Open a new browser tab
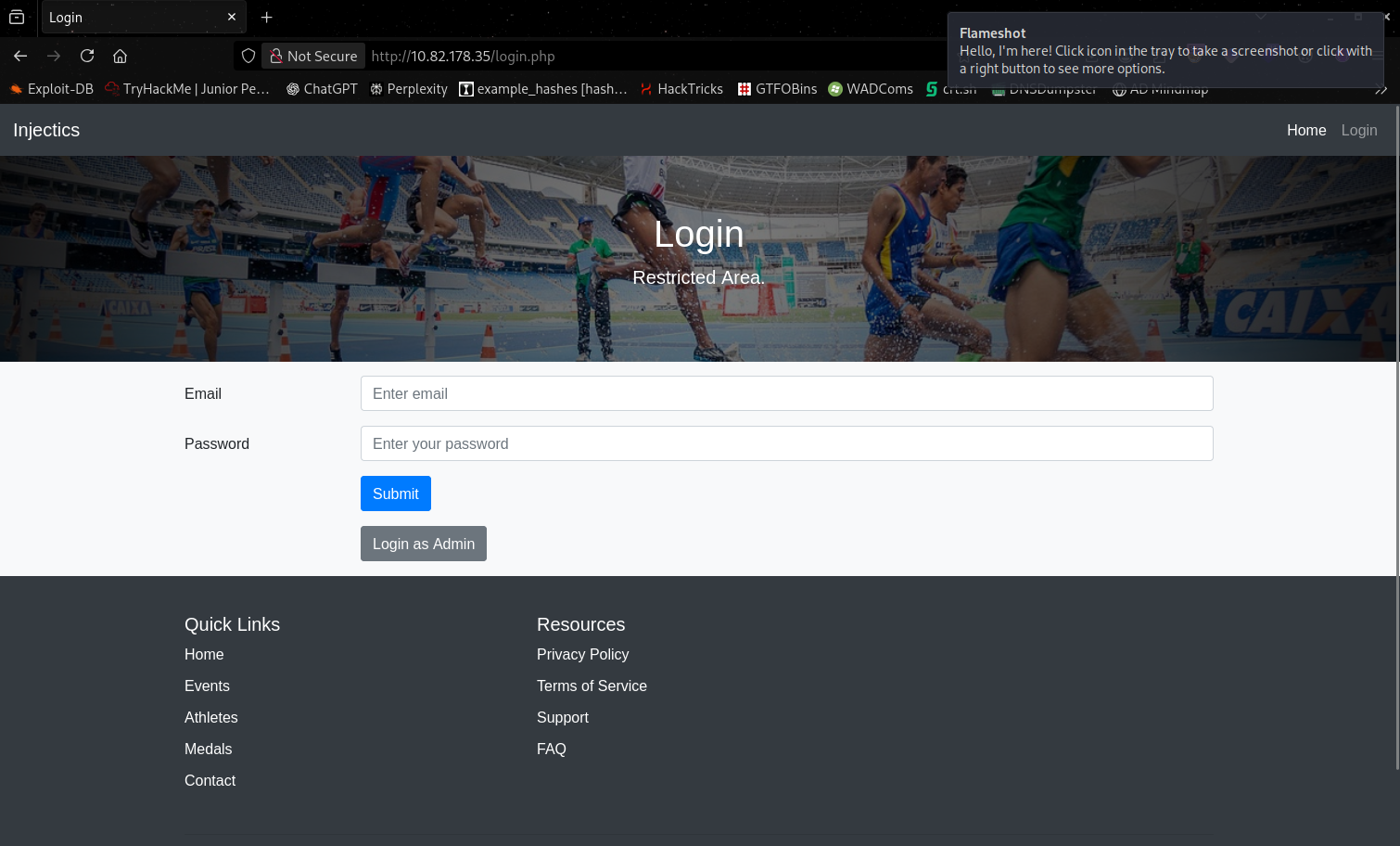Image resolution: width=1400 pixels, height=846 pixels. 266,18
